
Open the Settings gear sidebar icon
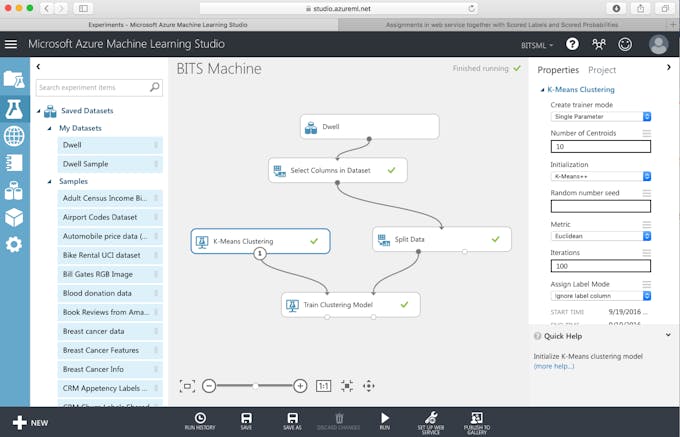(14, 245)
